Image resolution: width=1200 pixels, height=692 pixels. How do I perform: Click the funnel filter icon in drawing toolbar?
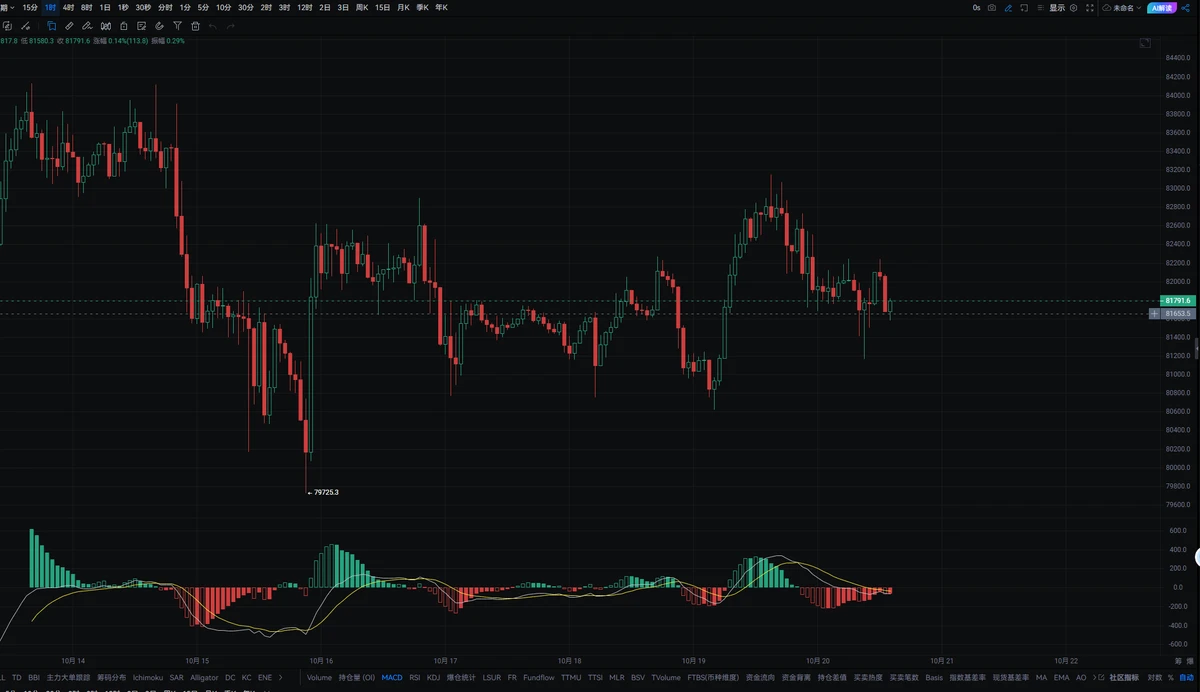pyautogui.click(x=177, y=25)
